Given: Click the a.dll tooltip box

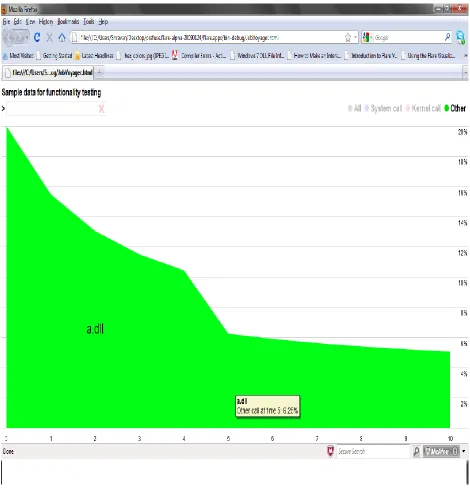Looking at the screenshot, I should click(x=267, y=406).
